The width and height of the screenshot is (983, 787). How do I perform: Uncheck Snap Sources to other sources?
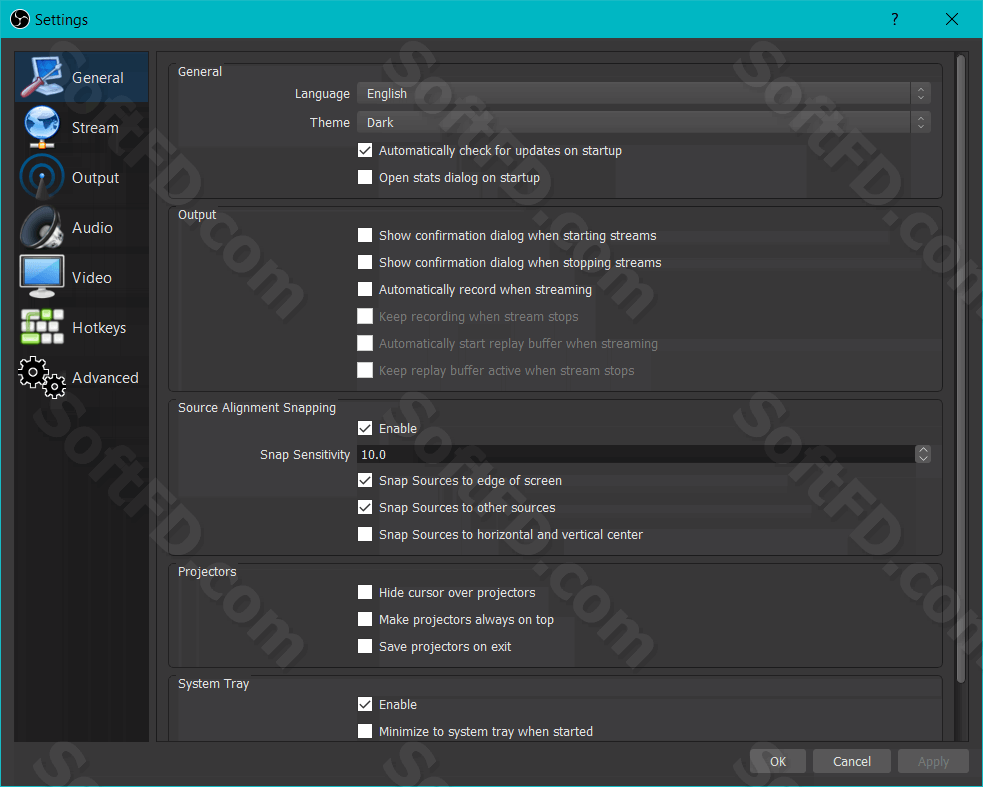tap(365, 507)
